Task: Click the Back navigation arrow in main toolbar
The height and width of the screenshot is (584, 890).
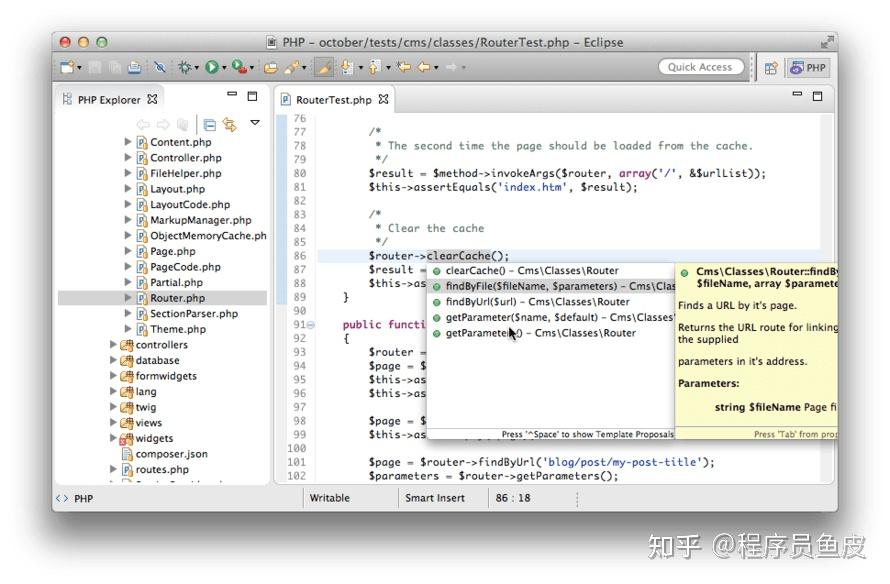Action: click(x=424, y=67)
